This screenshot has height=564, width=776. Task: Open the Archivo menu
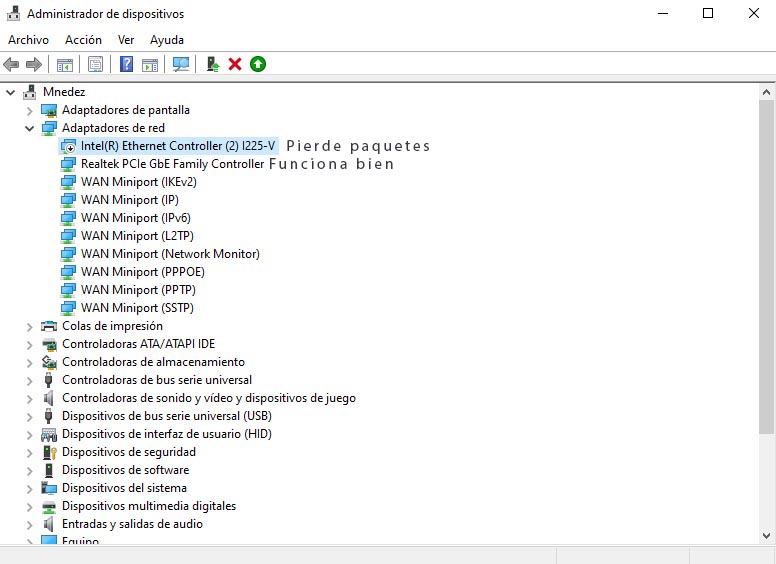pyautogui.click(x=29, y=40)
